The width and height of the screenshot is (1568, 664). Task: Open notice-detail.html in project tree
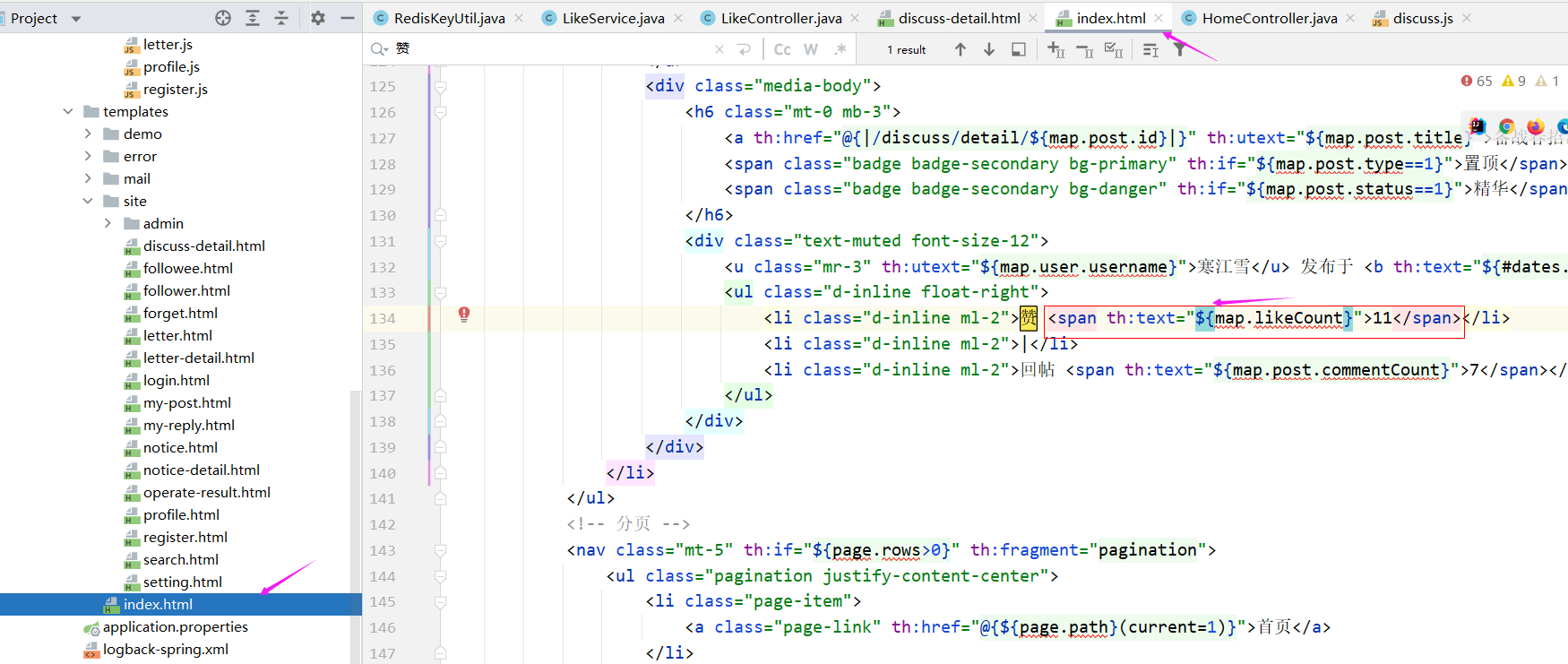click(202, 470)
